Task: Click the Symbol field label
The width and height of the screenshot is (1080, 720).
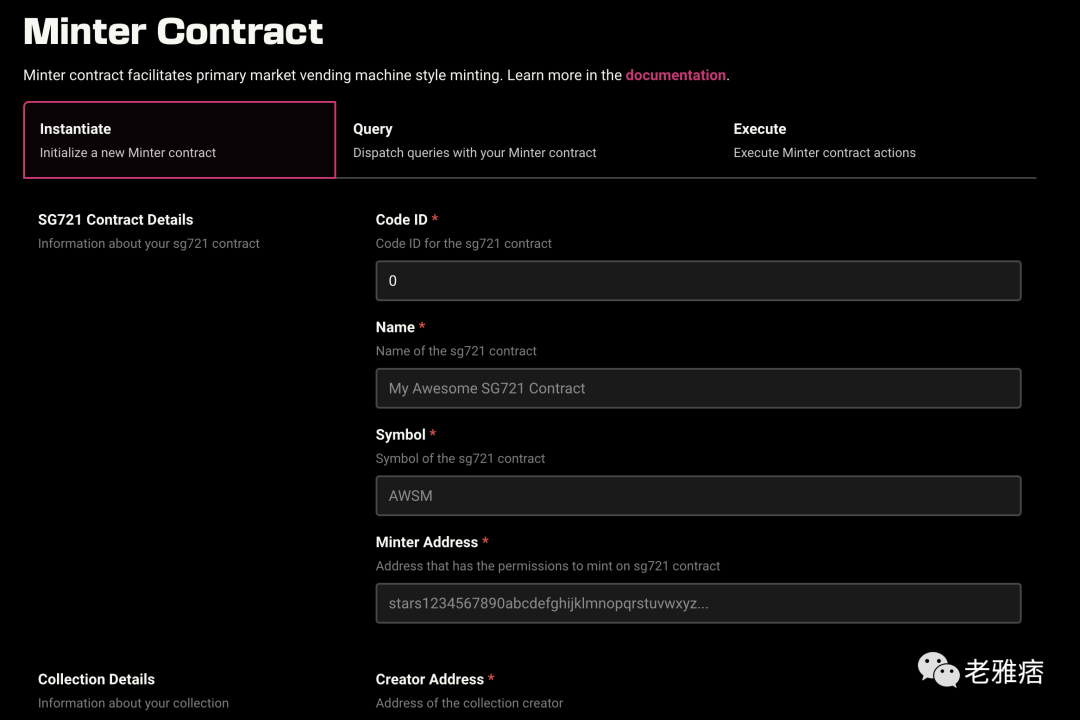Action: pos(400,435)
